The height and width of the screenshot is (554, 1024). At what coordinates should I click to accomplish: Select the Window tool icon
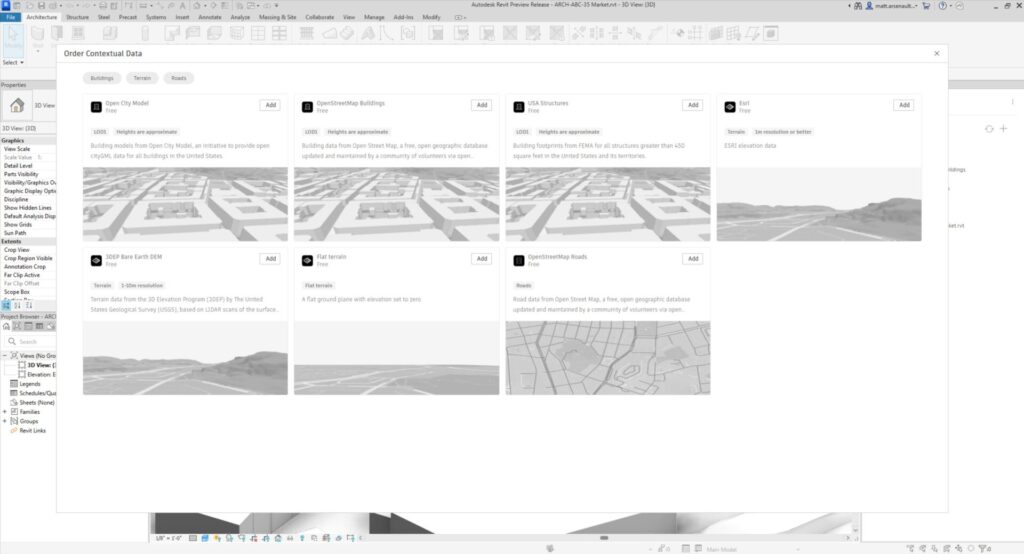78,33
